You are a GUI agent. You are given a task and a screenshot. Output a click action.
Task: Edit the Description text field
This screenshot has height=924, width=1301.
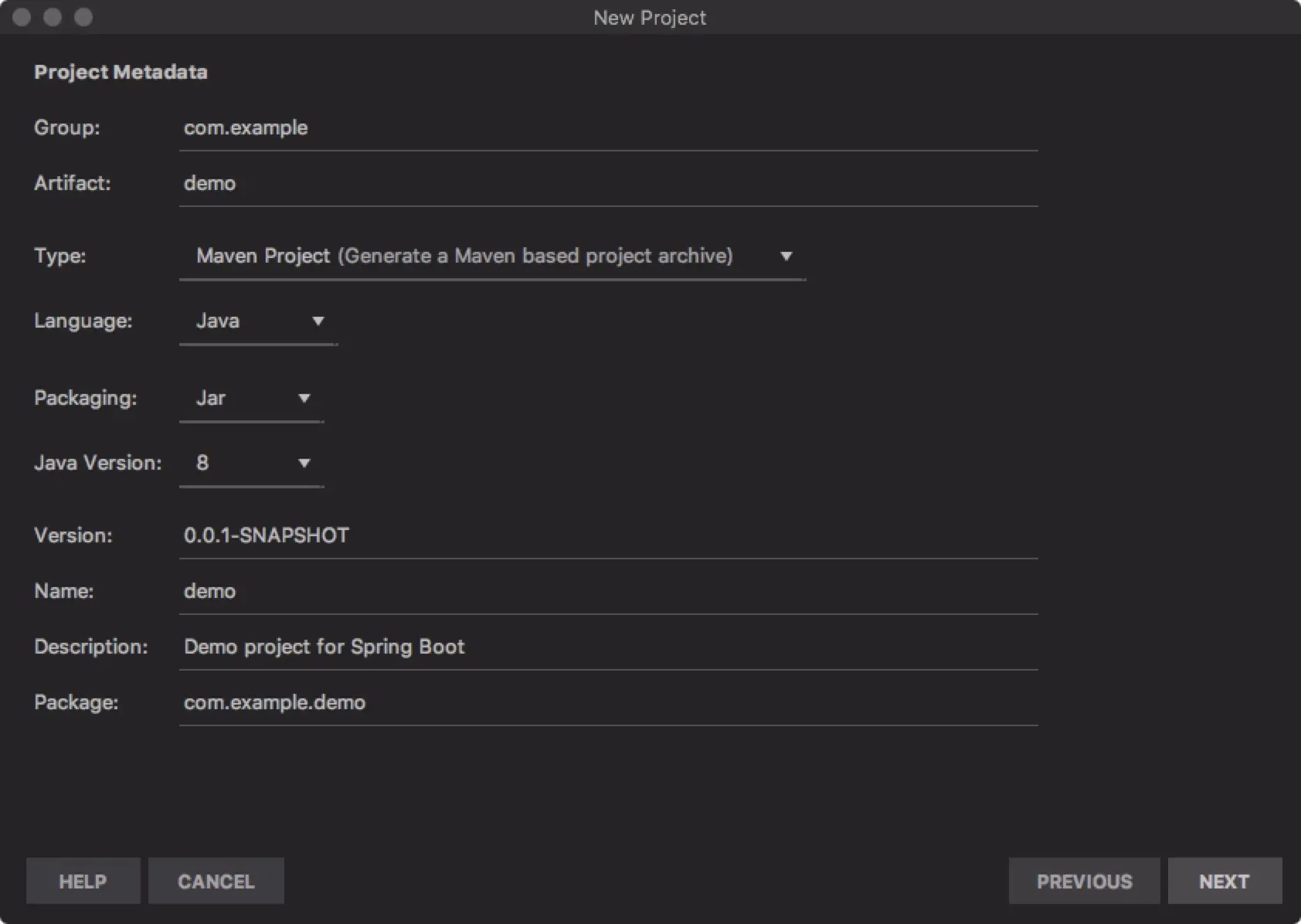pos(607,647)
